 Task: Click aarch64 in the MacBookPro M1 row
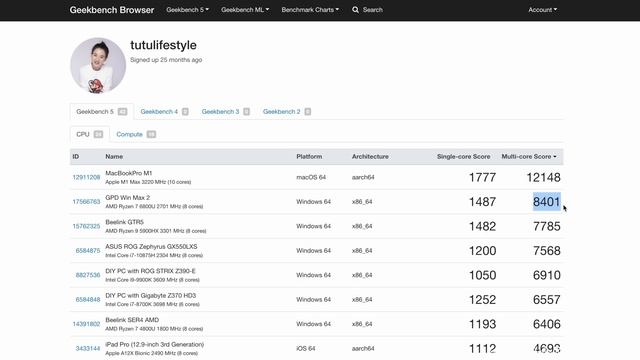coord(363,177)
